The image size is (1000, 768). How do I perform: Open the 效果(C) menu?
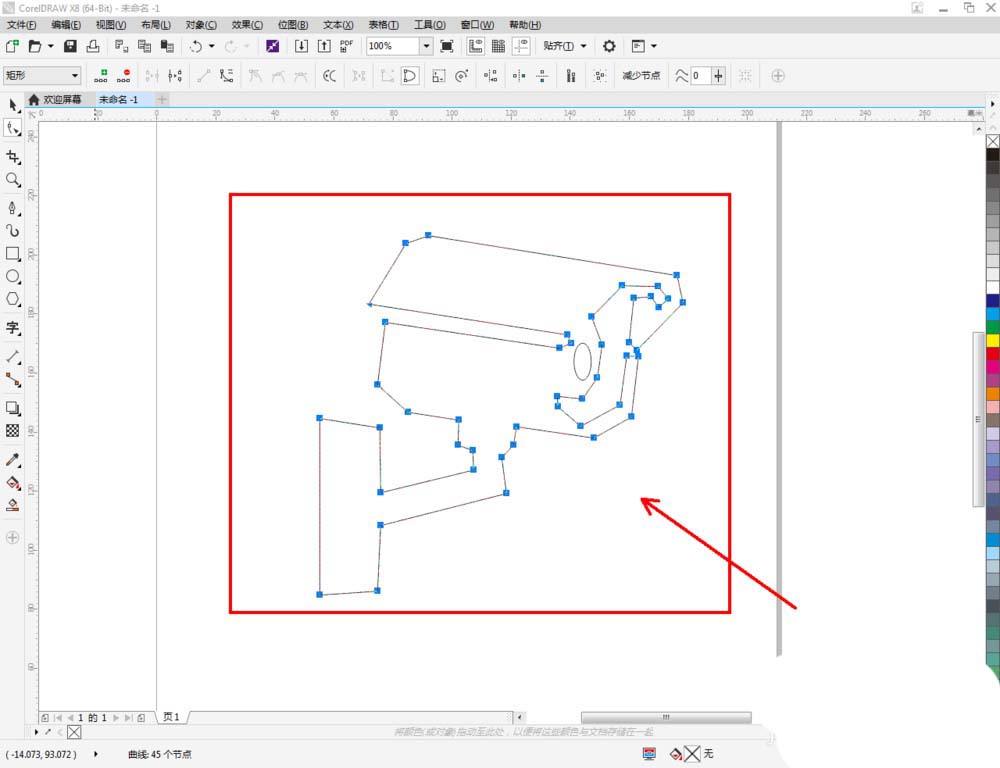point(247,25)
